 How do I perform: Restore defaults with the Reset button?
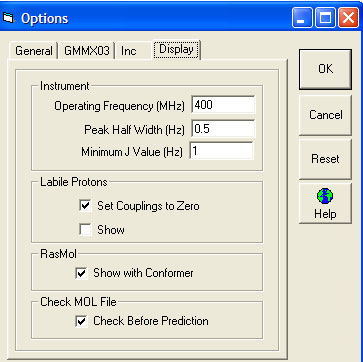(325, 159)
